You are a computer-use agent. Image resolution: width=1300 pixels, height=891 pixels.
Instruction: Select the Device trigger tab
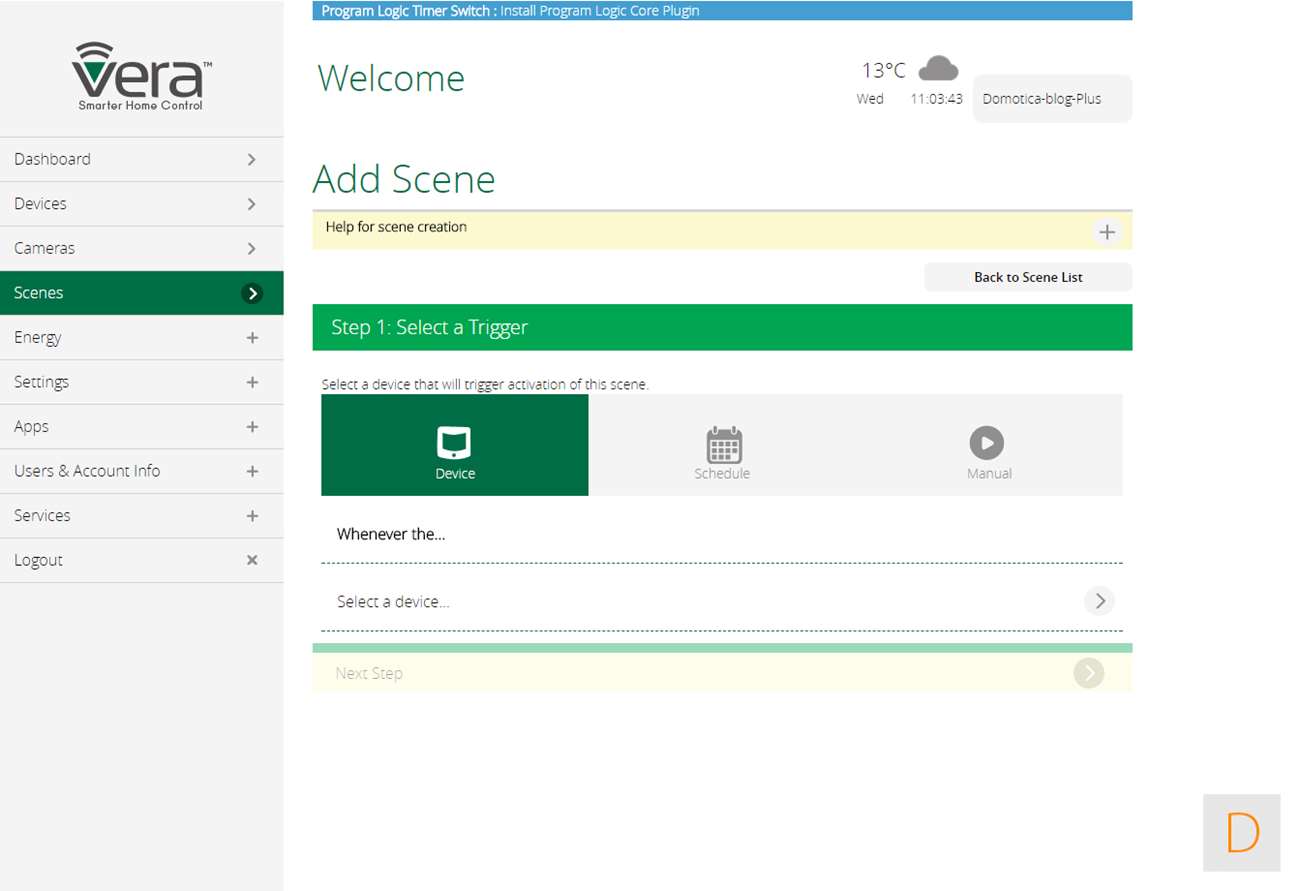pos(455,445)
